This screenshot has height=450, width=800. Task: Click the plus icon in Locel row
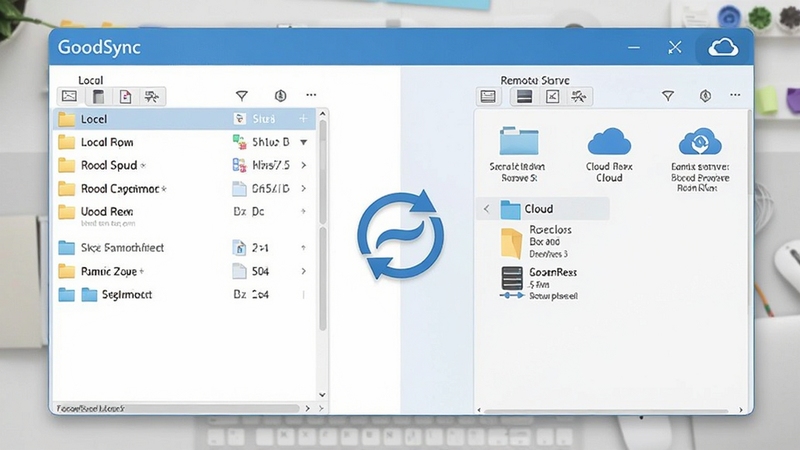pos(303,118)
